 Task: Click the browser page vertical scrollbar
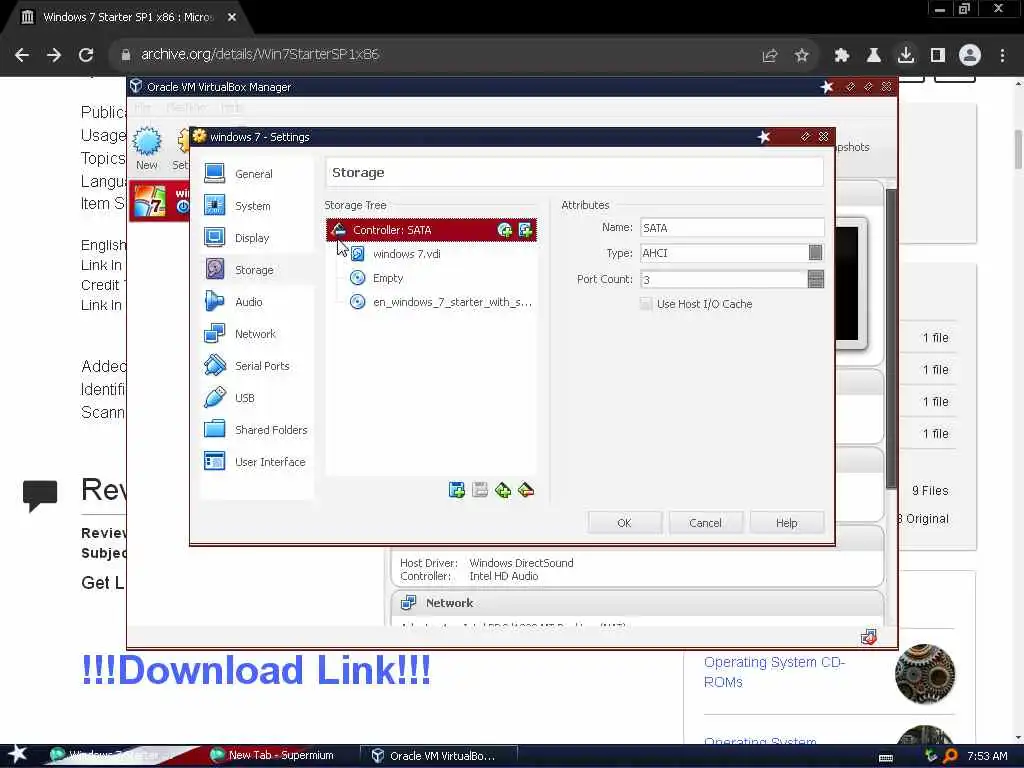1017,150
